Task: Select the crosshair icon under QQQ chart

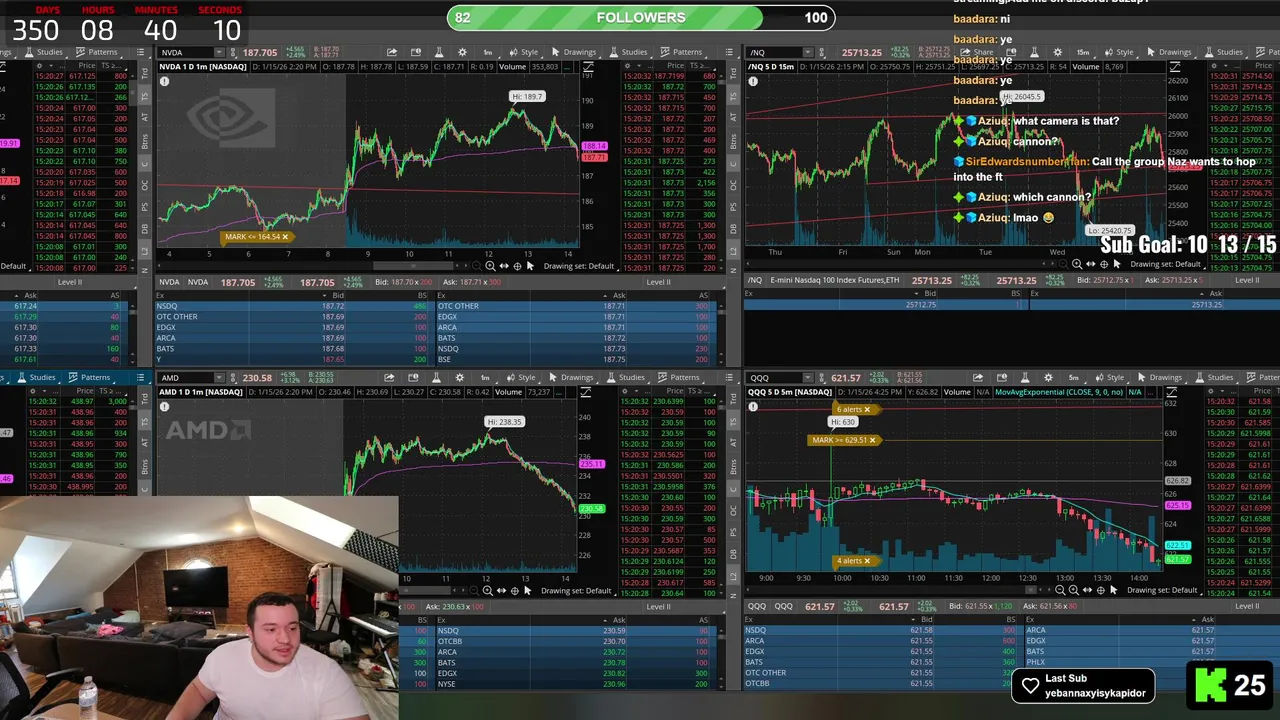Action: pos(1100,590)
